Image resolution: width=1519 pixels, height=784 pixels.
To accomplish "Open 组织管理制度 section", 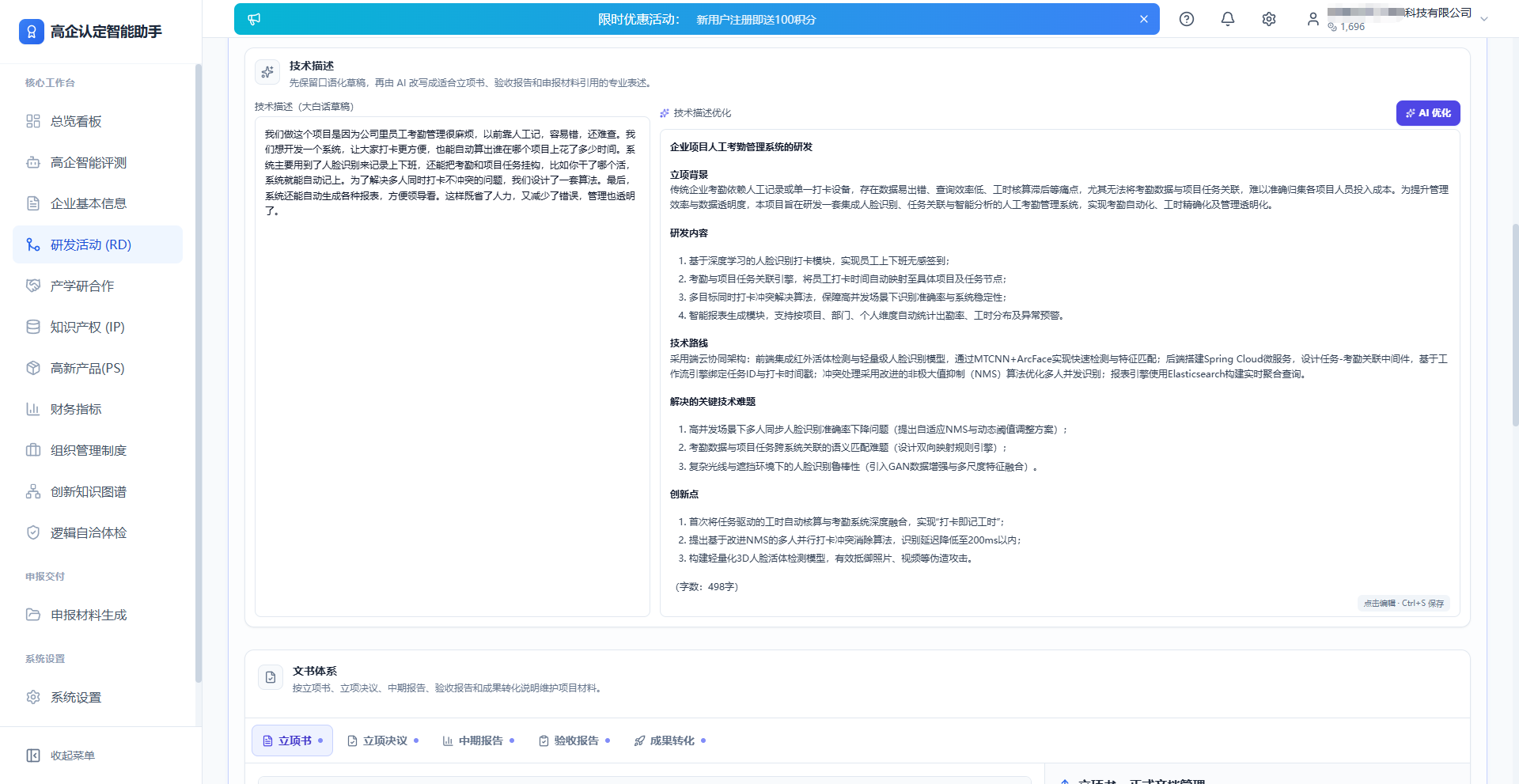I will coord(97,450).
